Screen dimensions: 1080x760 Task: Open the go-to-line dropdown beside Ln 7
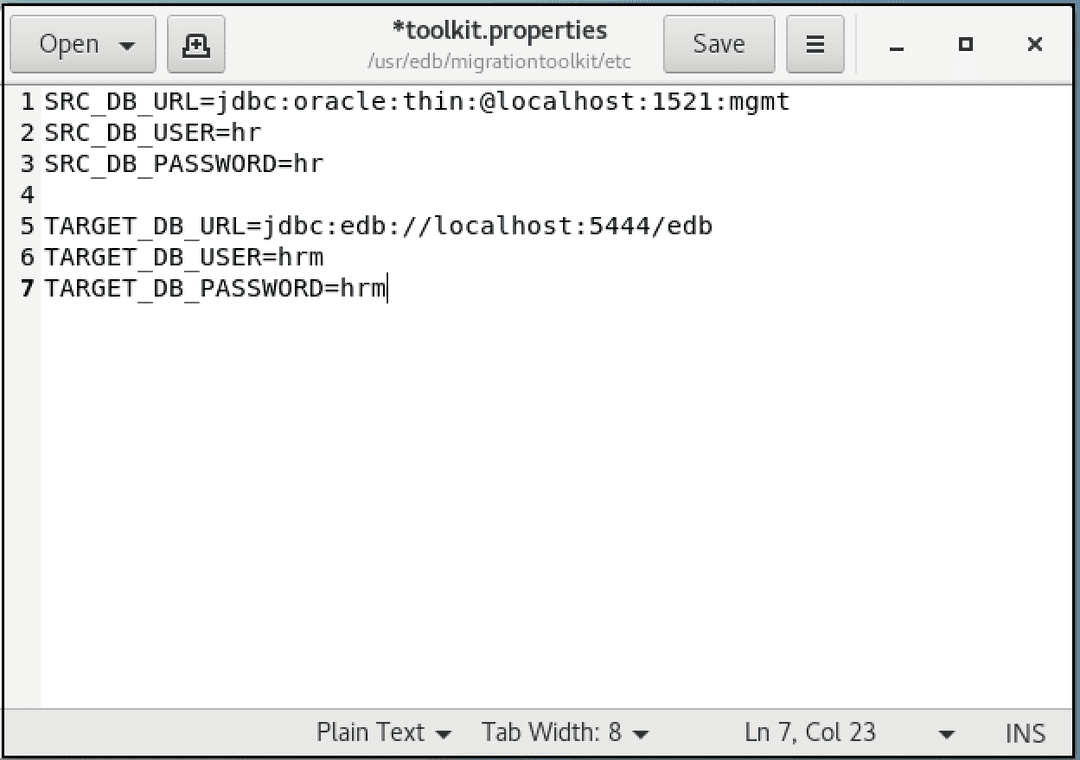coord(944,732)
